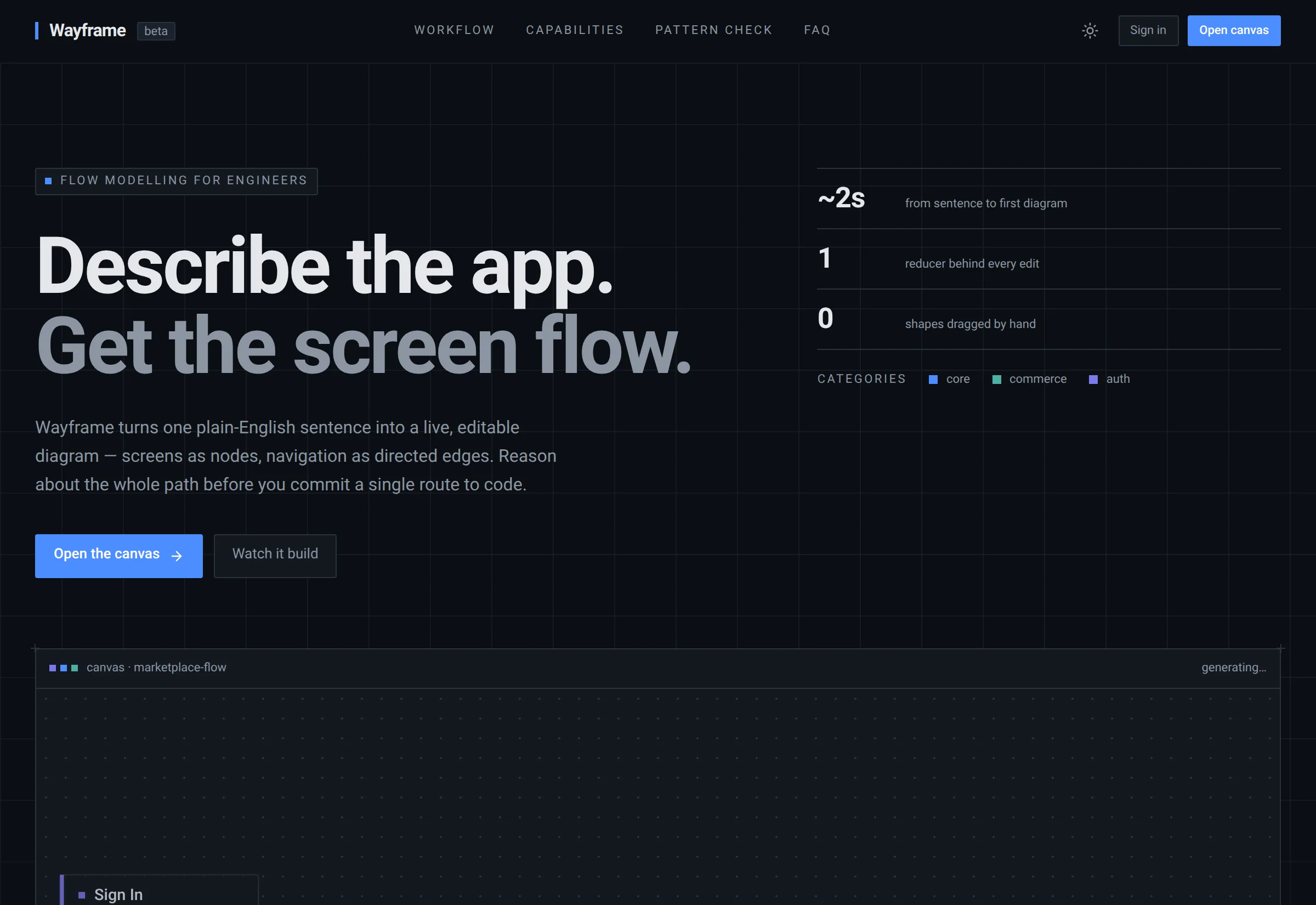Toggle the light/dark theme sun icon
Screen dimensions: 1316x905
point(1090,31)
